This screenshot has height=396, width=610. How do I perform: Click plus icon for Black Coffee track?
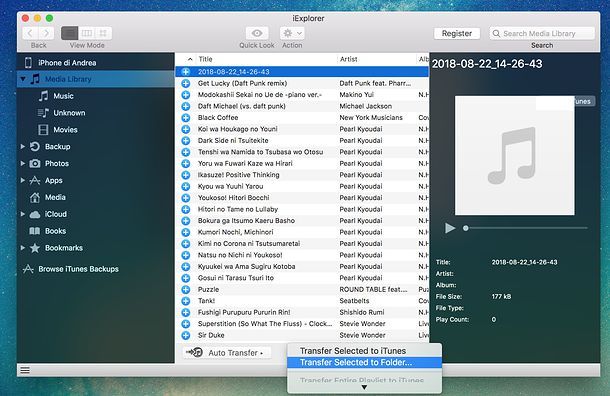point(186,117)
